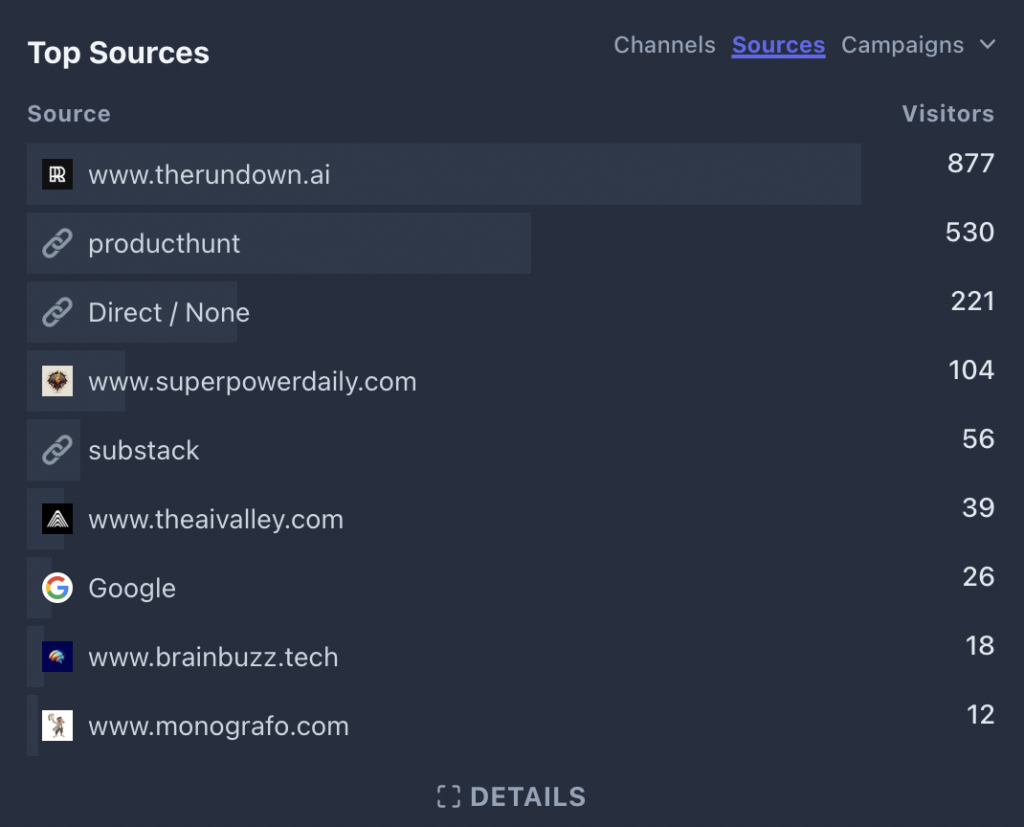Click the therundown.ai favicon icon
1024x827 pixels.
pos(57,175)
